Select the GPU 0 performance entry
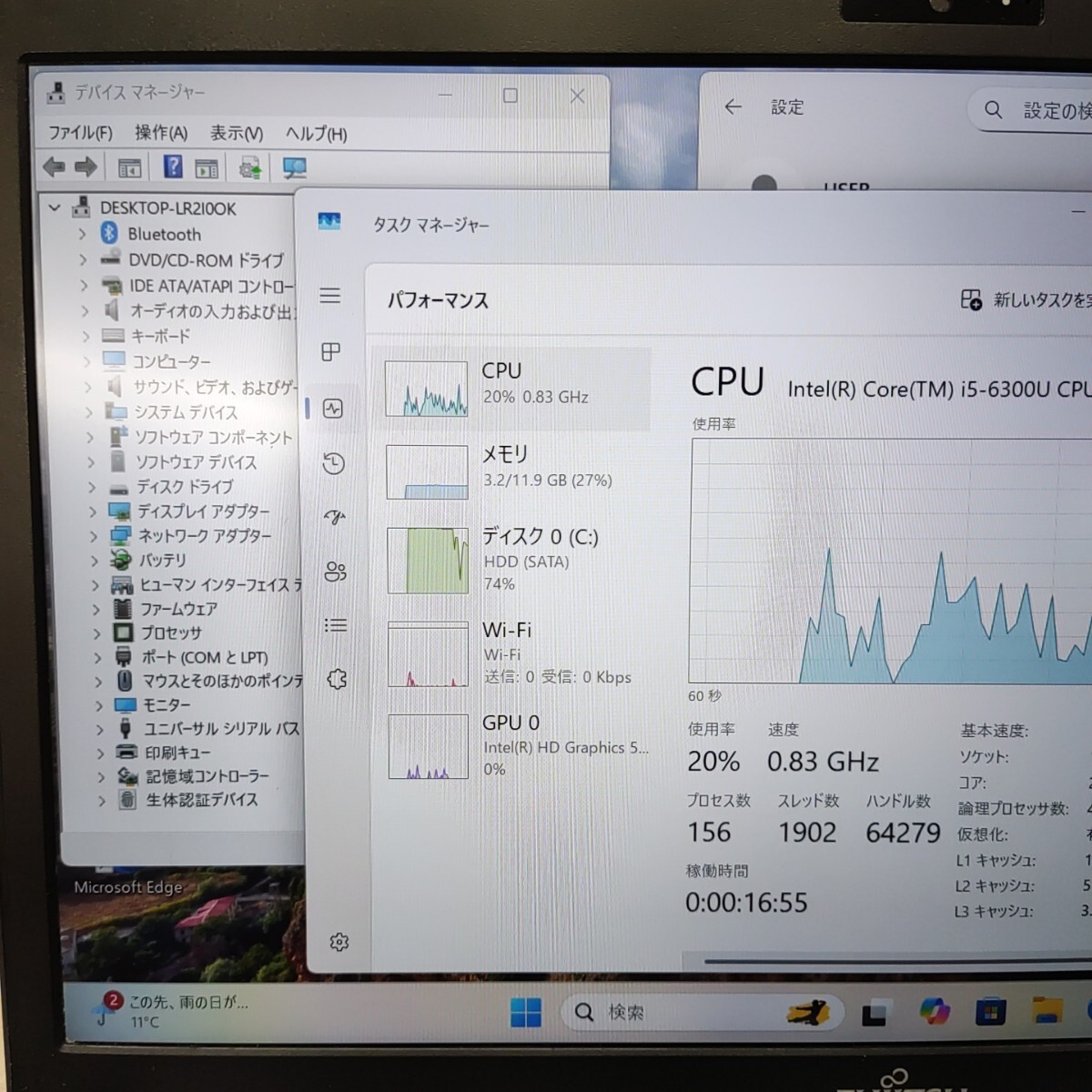The image size is (1092, 1092). point(514,746)
